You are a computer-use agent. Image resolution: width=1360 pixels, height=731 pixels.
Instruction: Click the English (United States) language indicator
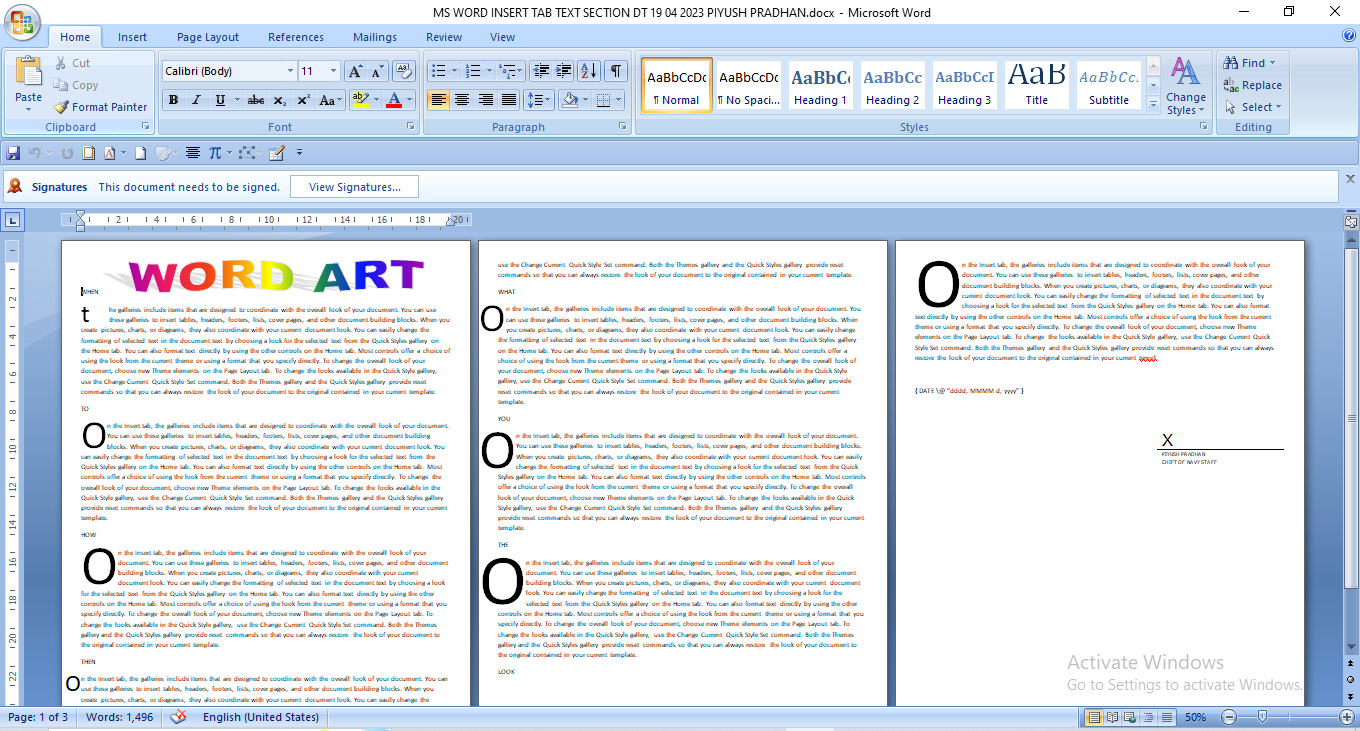261,717
